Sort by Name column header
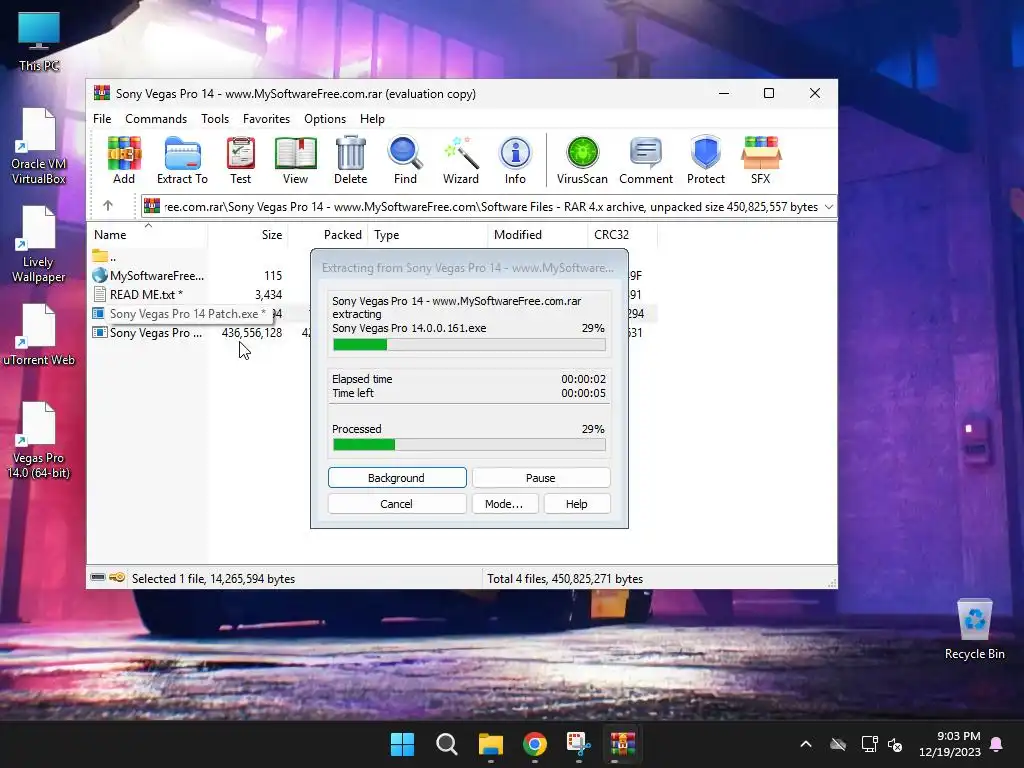This screenshot has height=768, width=1024. pos(148,234)
